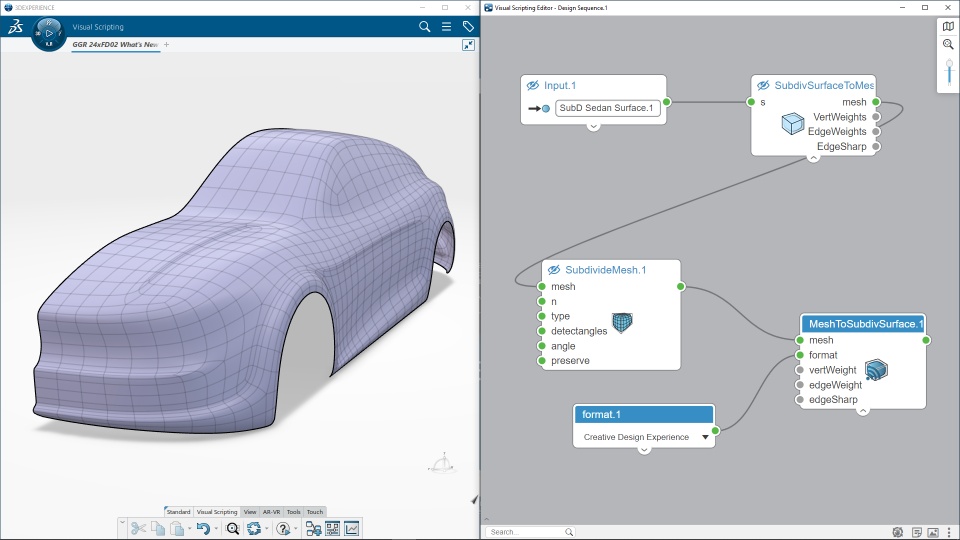This screenshot has width=960, height=540.
Task: Collapse the SubdivideMesh.1 node chevron
Action: 611,372
